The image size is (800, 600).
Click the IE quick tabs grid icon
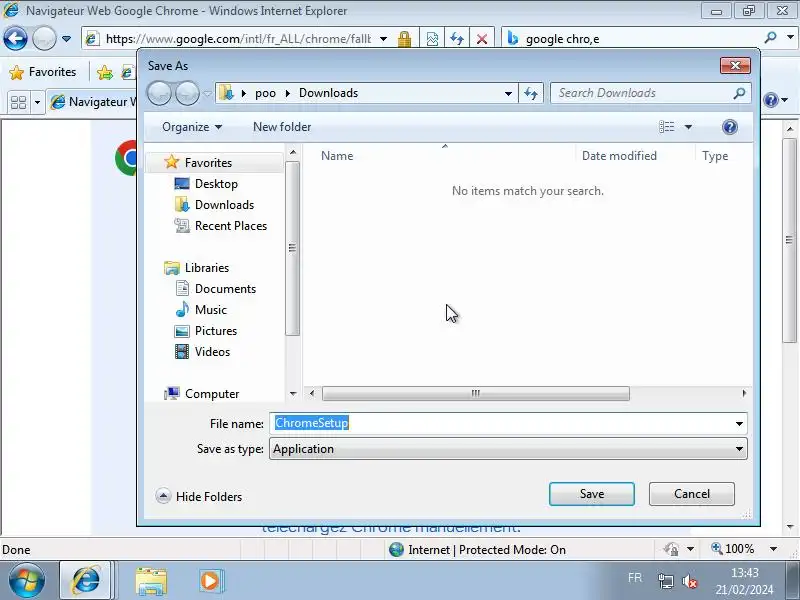[18, 103]
